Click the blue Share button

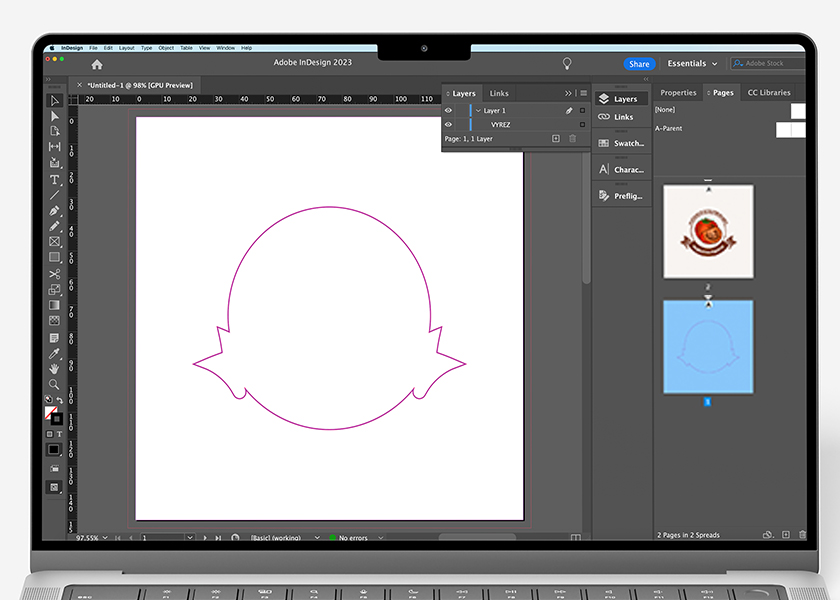639,64
